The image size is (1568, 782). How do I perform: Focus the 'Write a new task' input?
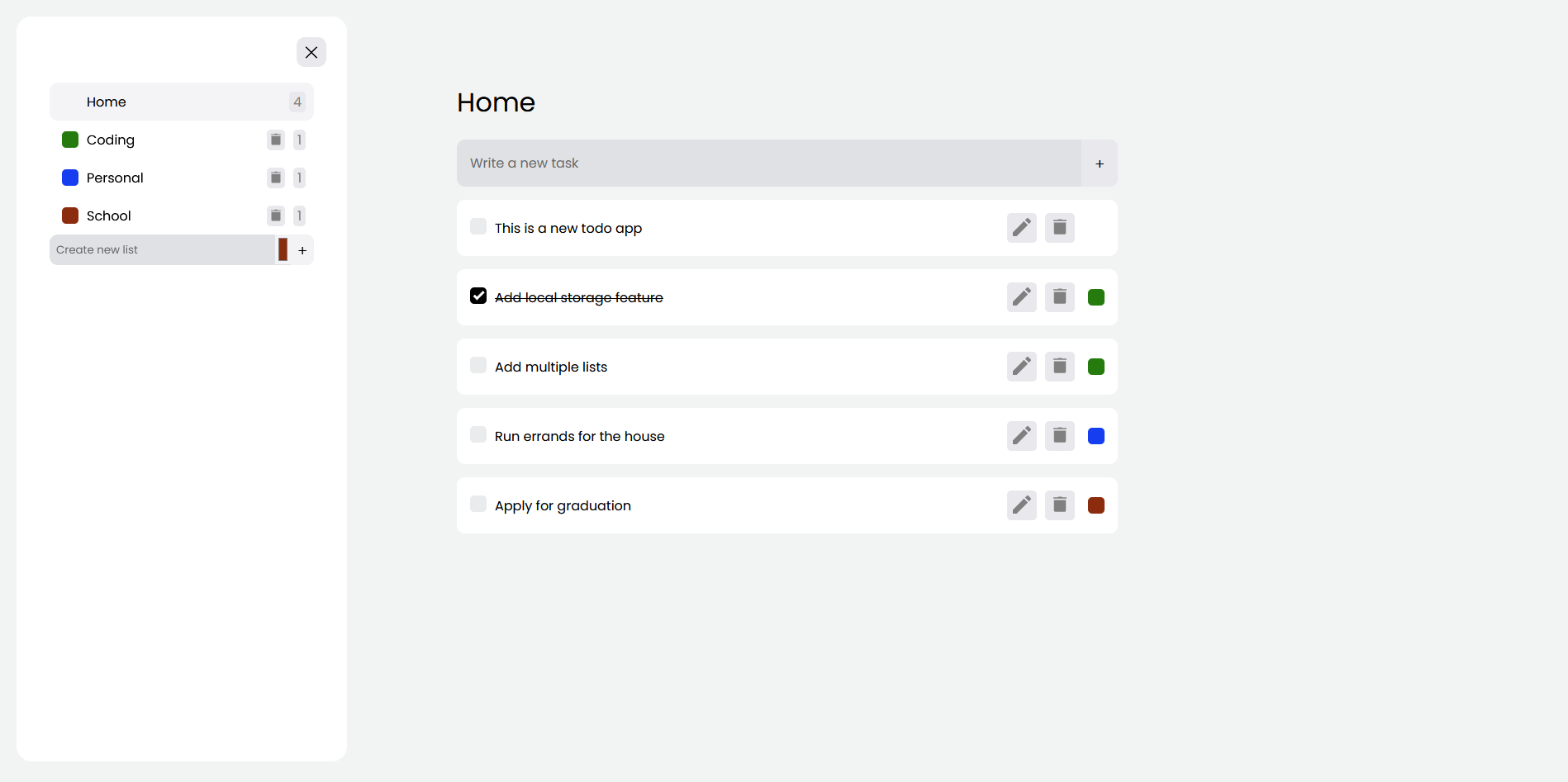pos(768,164)
